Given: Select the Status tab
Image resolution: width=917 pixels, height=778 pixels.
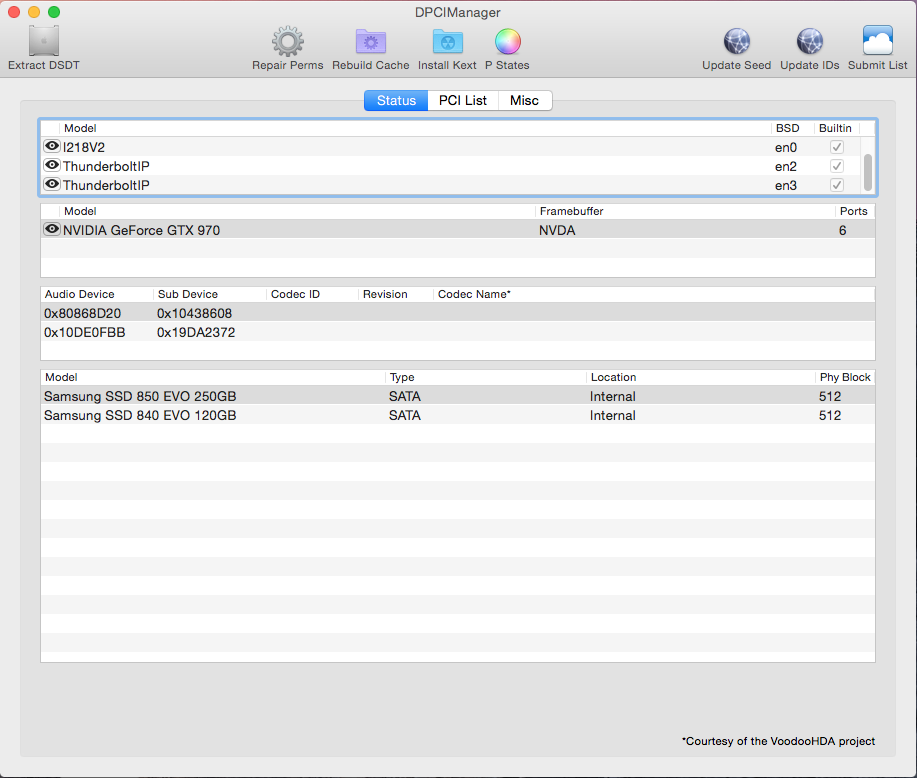Looking at the screenshot, I should (396, 100).
